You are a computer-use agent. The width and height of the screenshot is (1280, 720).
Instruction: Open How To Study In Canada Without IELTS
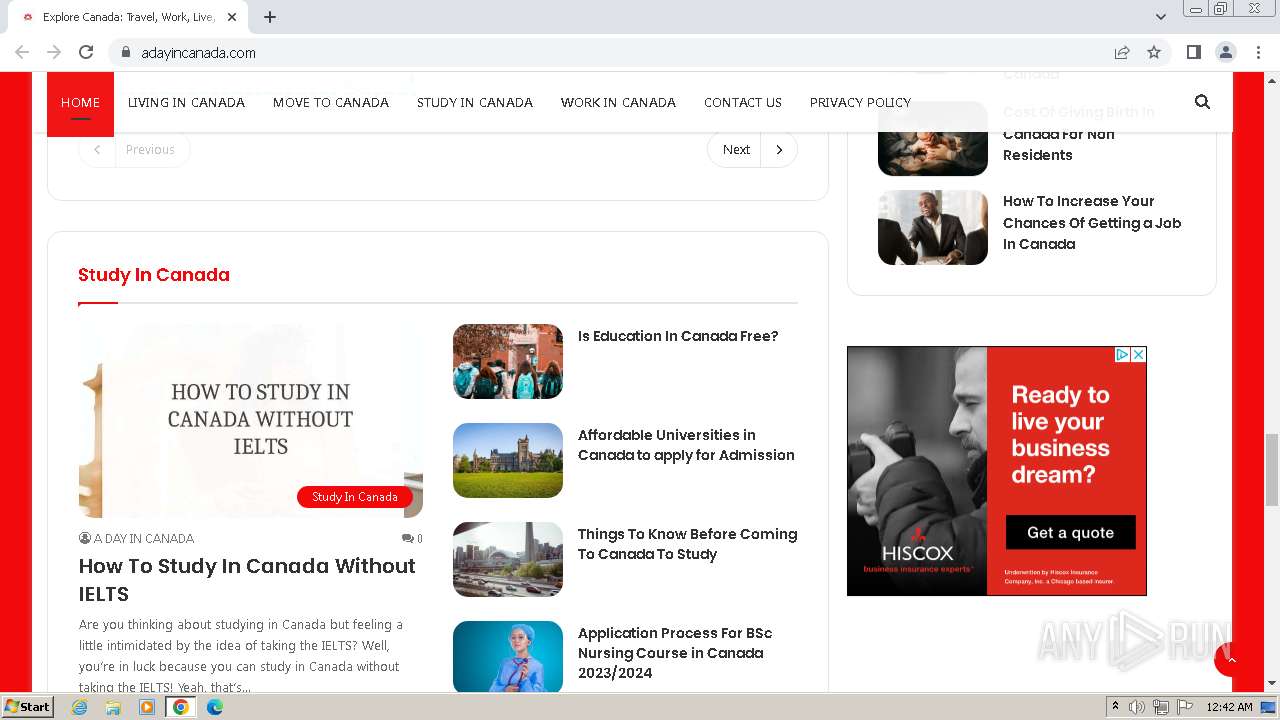pyautogui.click(x=247, y=580)
